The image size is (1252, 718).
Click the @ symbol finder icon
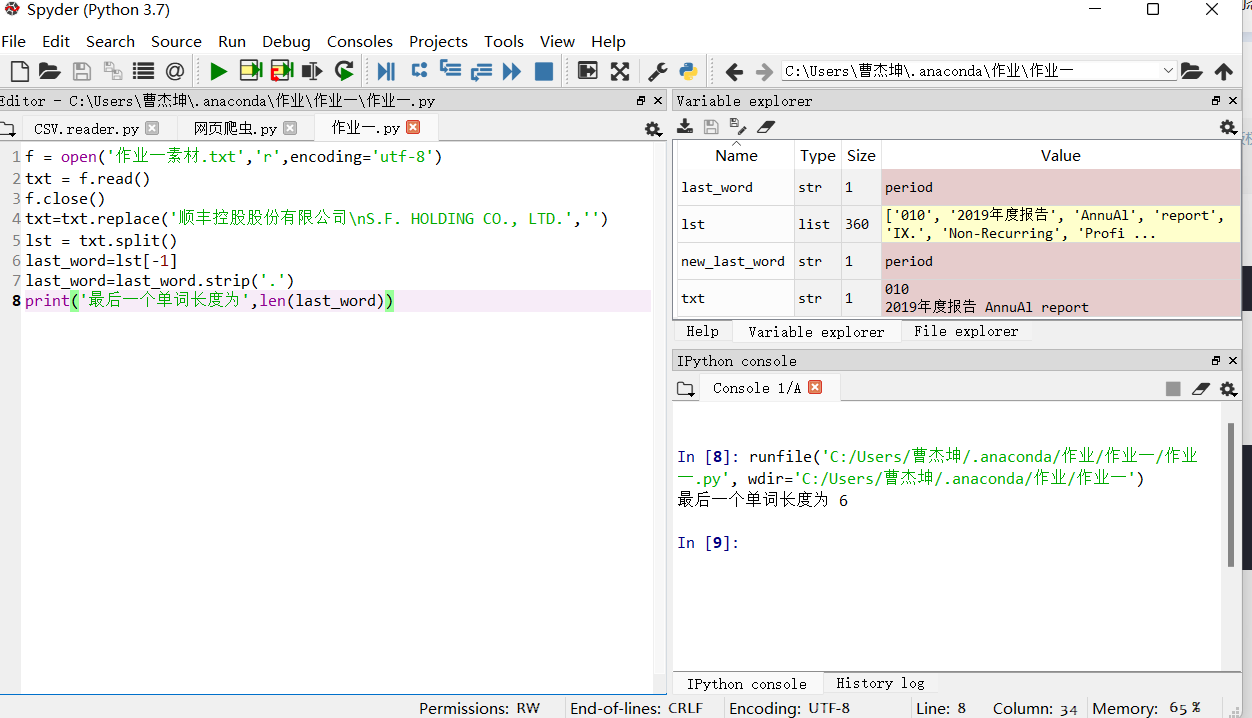[175, 71]
